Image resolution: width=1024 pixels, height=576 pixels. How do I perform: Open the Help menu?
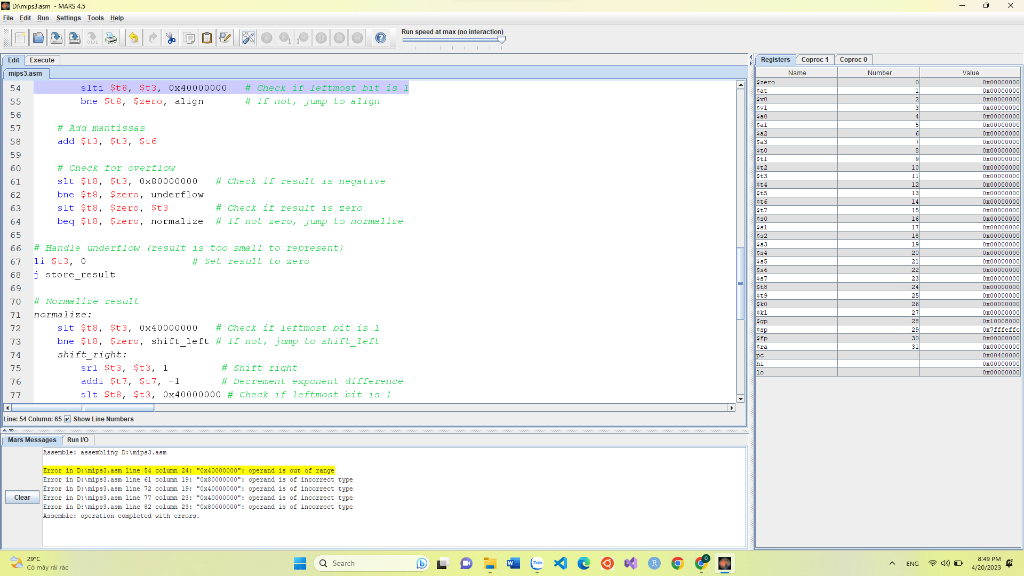(x=117, y=18)
